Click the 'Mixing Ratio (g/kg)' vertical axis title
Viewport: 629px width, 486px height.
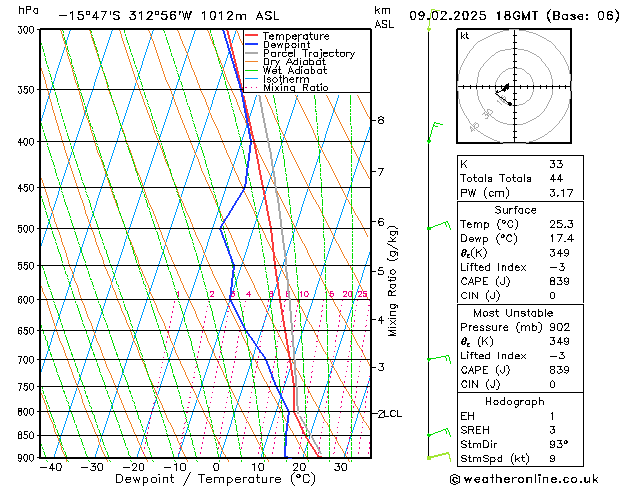click(393, 281)
